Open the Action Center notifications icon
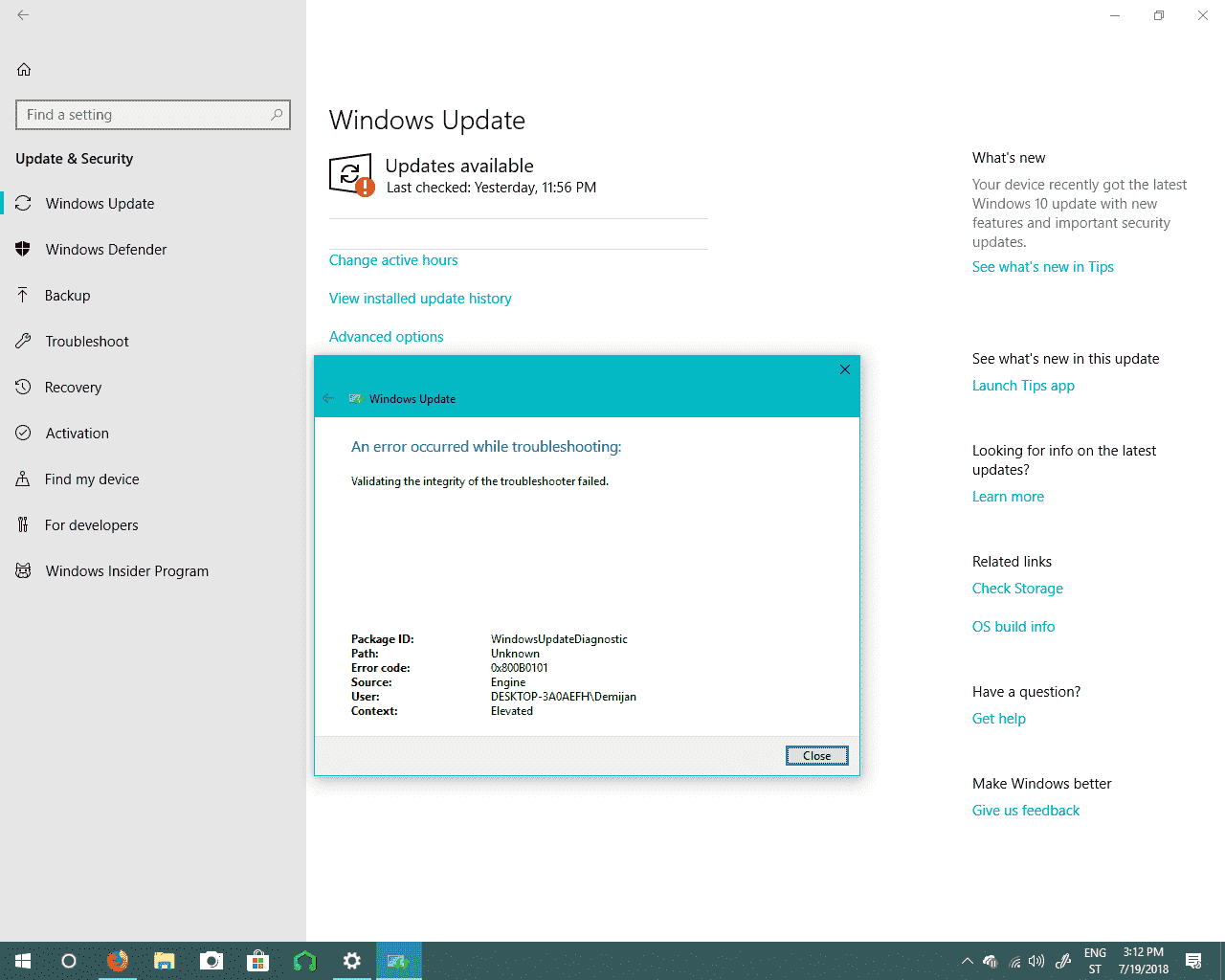 tap(1193, 961)
